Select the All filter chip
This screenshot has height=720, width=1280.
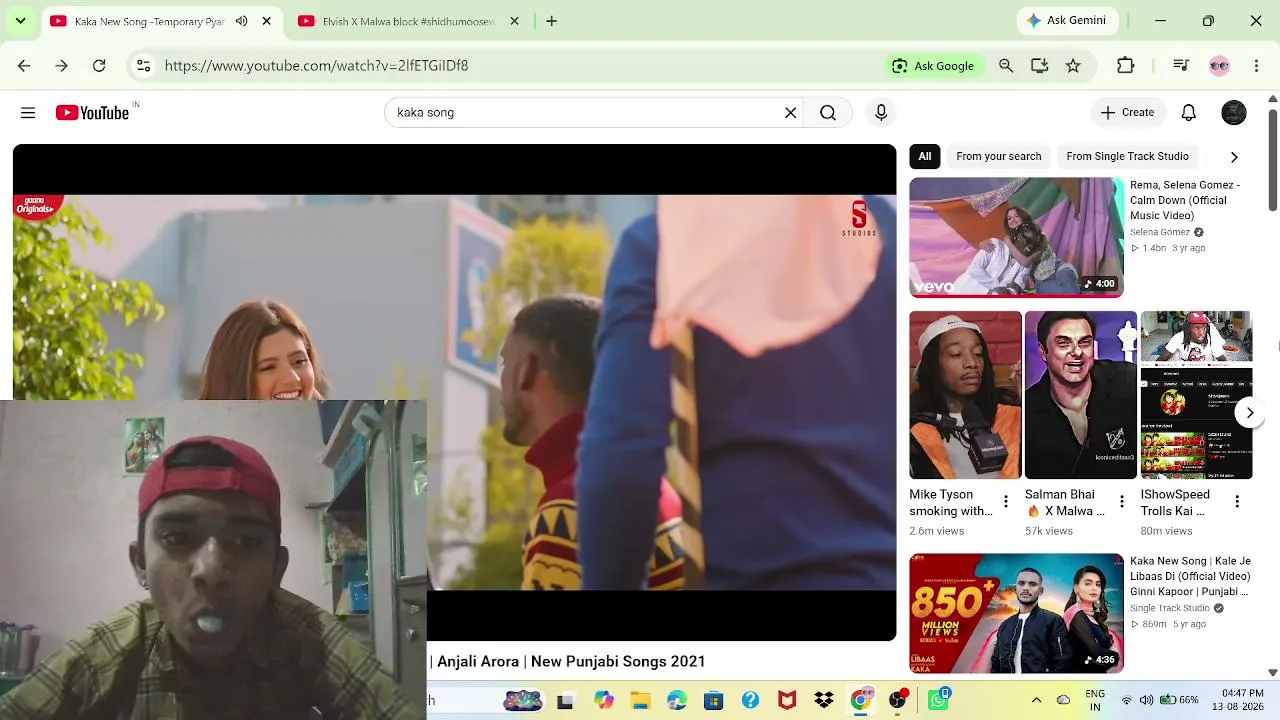pos(925,156)
